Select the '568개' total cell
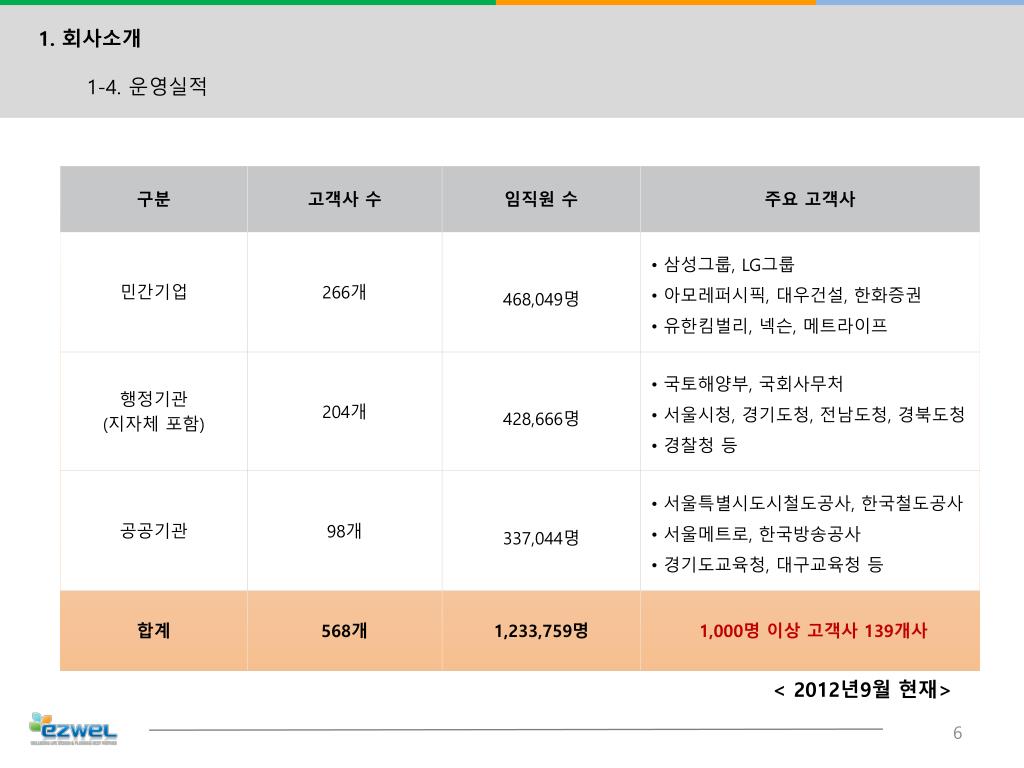Viewport: 1024px width, 768px height. pyautogui.click(x=344, y=631)
